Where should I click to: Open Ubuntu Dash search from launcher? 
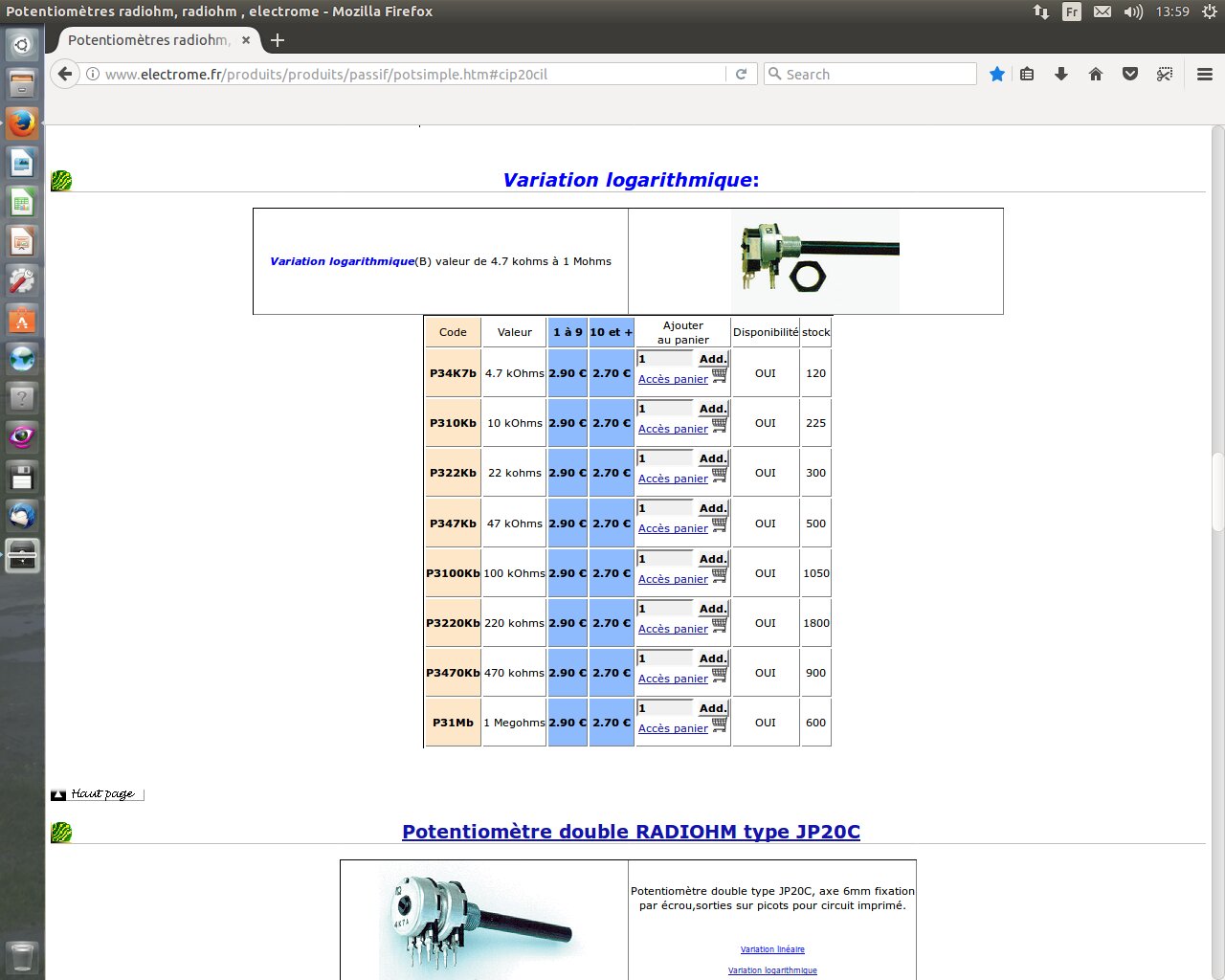point(22,44)
